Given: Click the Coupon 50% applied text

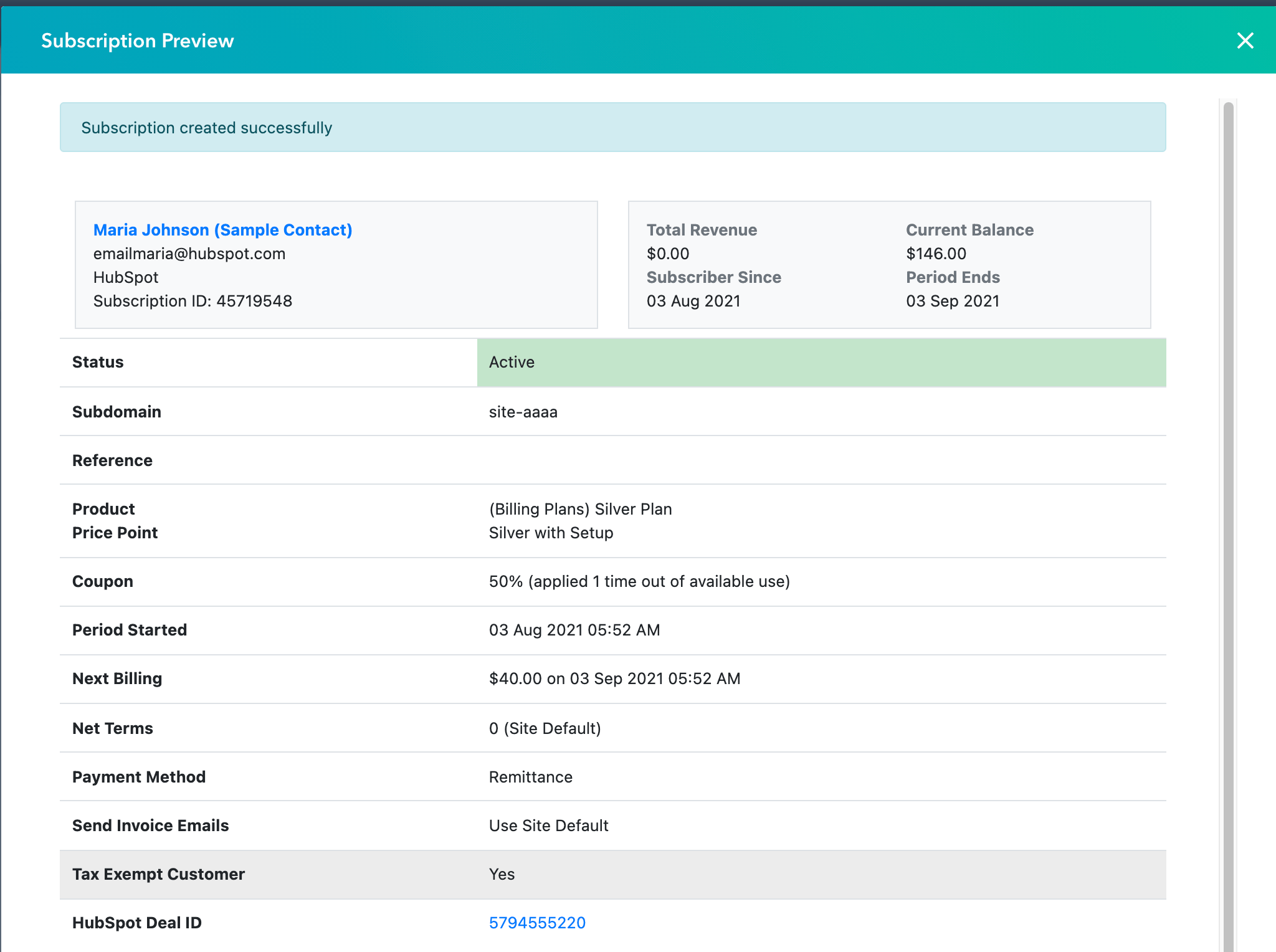Looking at the screenshot, I should pos(639,582).
